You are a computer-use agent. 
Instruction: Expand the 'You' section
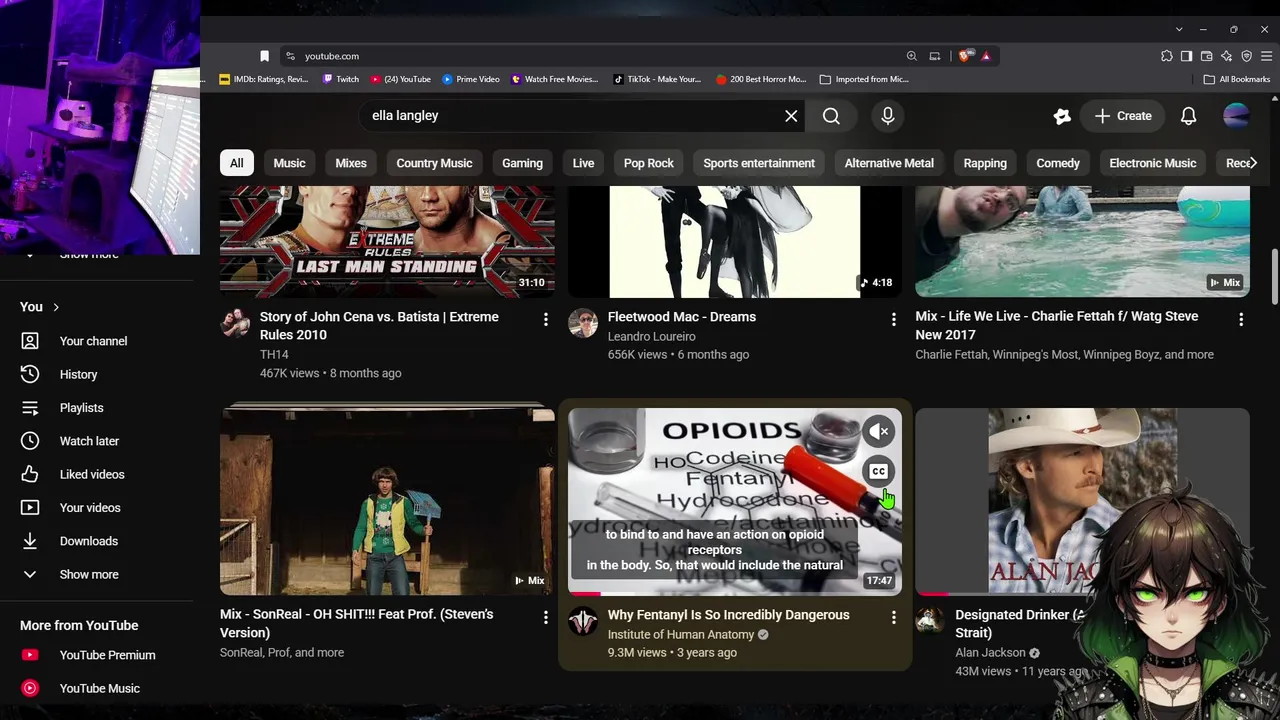click(x=40, y=307)
